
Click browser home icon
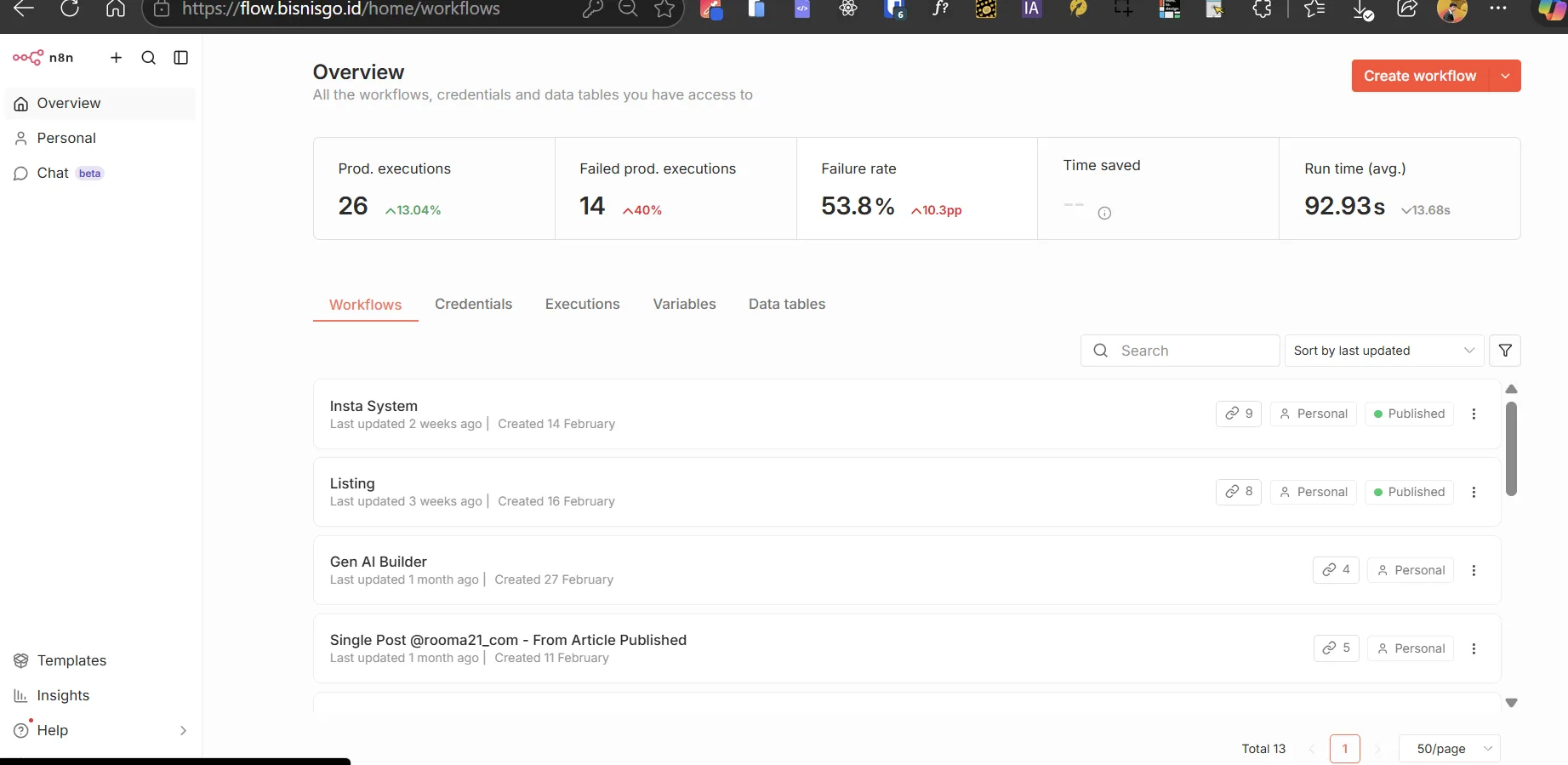[x=116, y=9]
